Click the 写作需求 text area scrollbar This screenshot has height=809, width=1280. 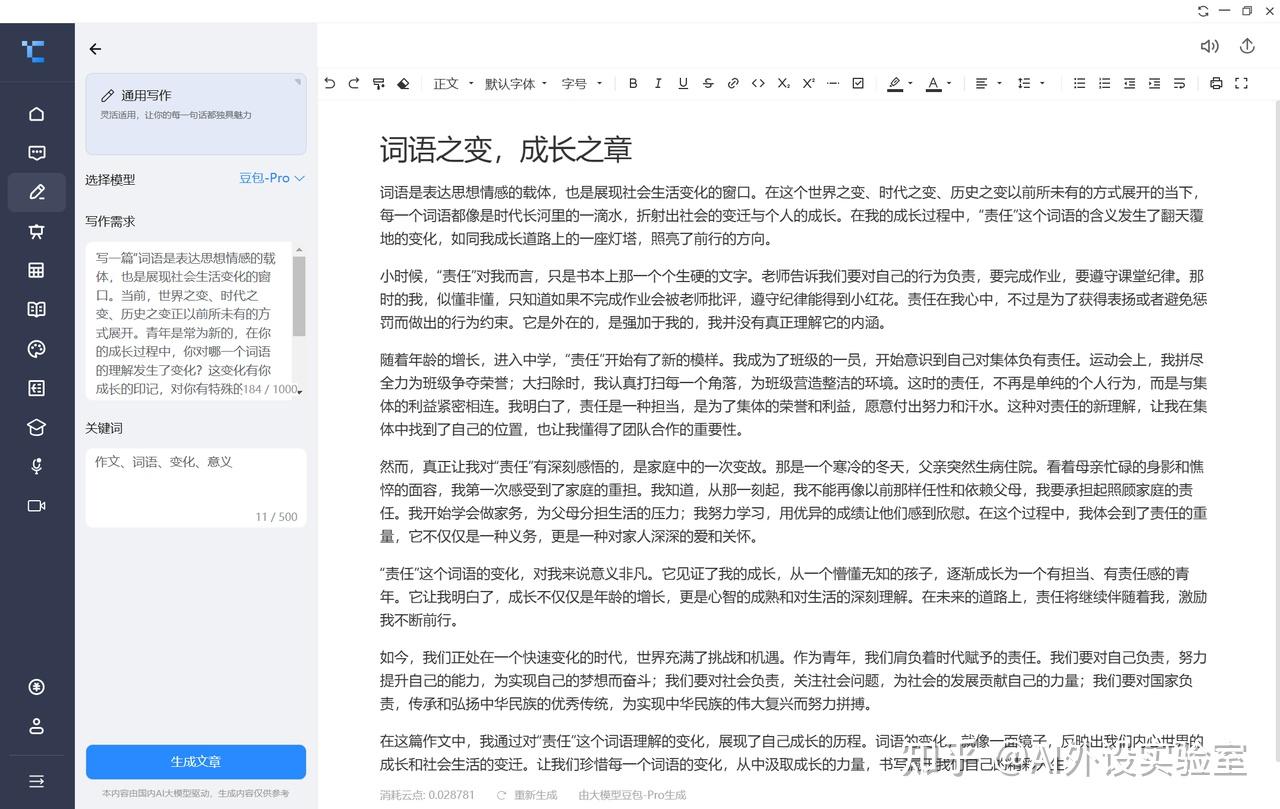(x=299, y=296)
